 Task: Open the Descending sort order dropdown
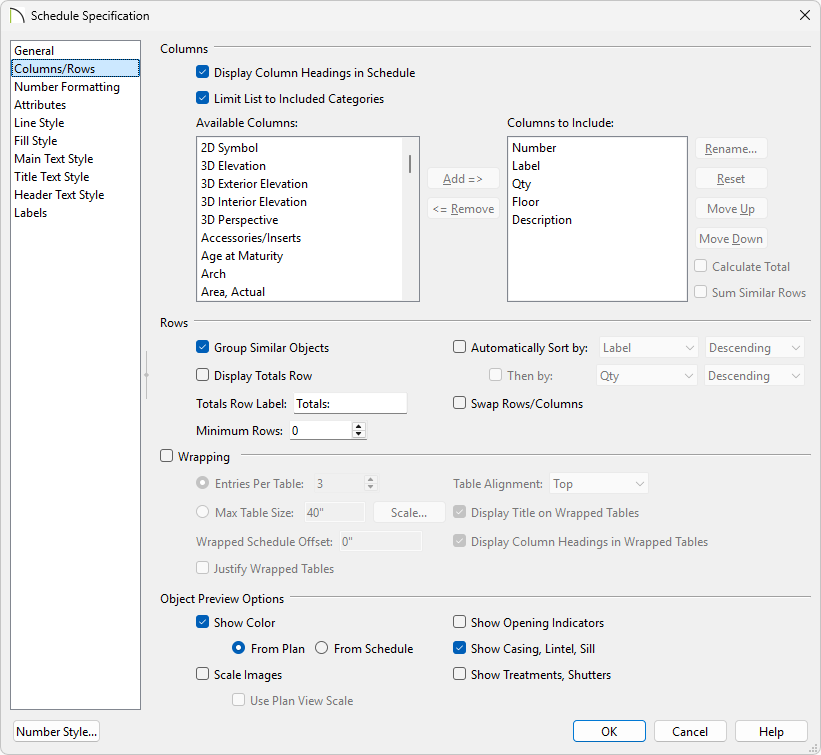click(754, 347)
